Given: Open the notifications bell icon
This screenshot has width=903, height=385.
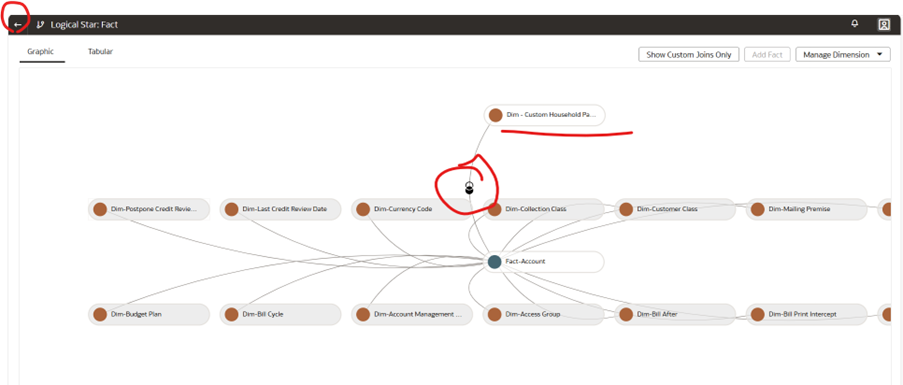Looking at the screenshot, I should (x=855, y=24).
